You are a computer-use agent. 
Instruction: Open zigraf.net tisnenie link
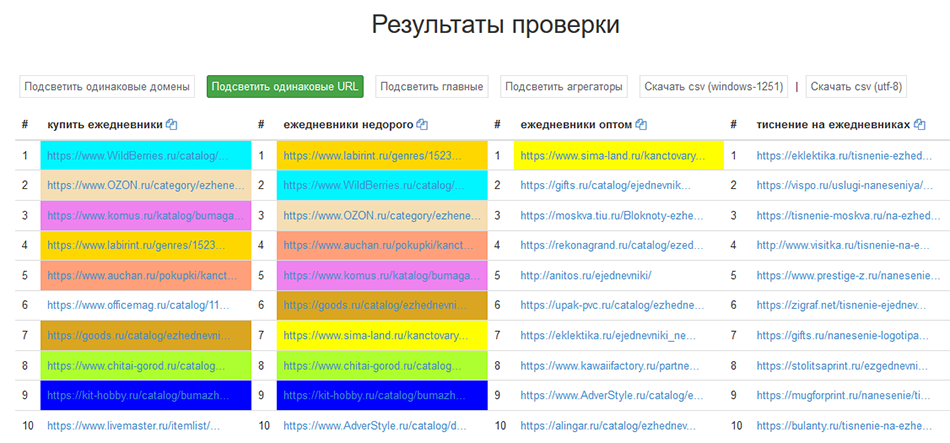pyautogui.click(x=842, y=305)
